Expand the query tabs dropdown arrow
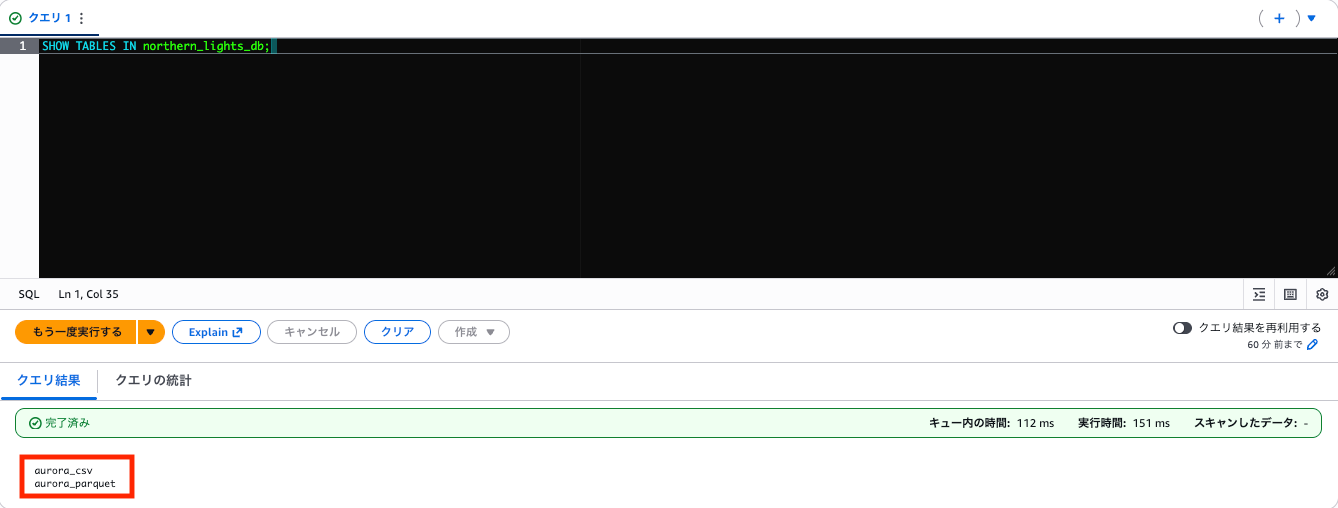The image size is (1338, 508). 1312,18
